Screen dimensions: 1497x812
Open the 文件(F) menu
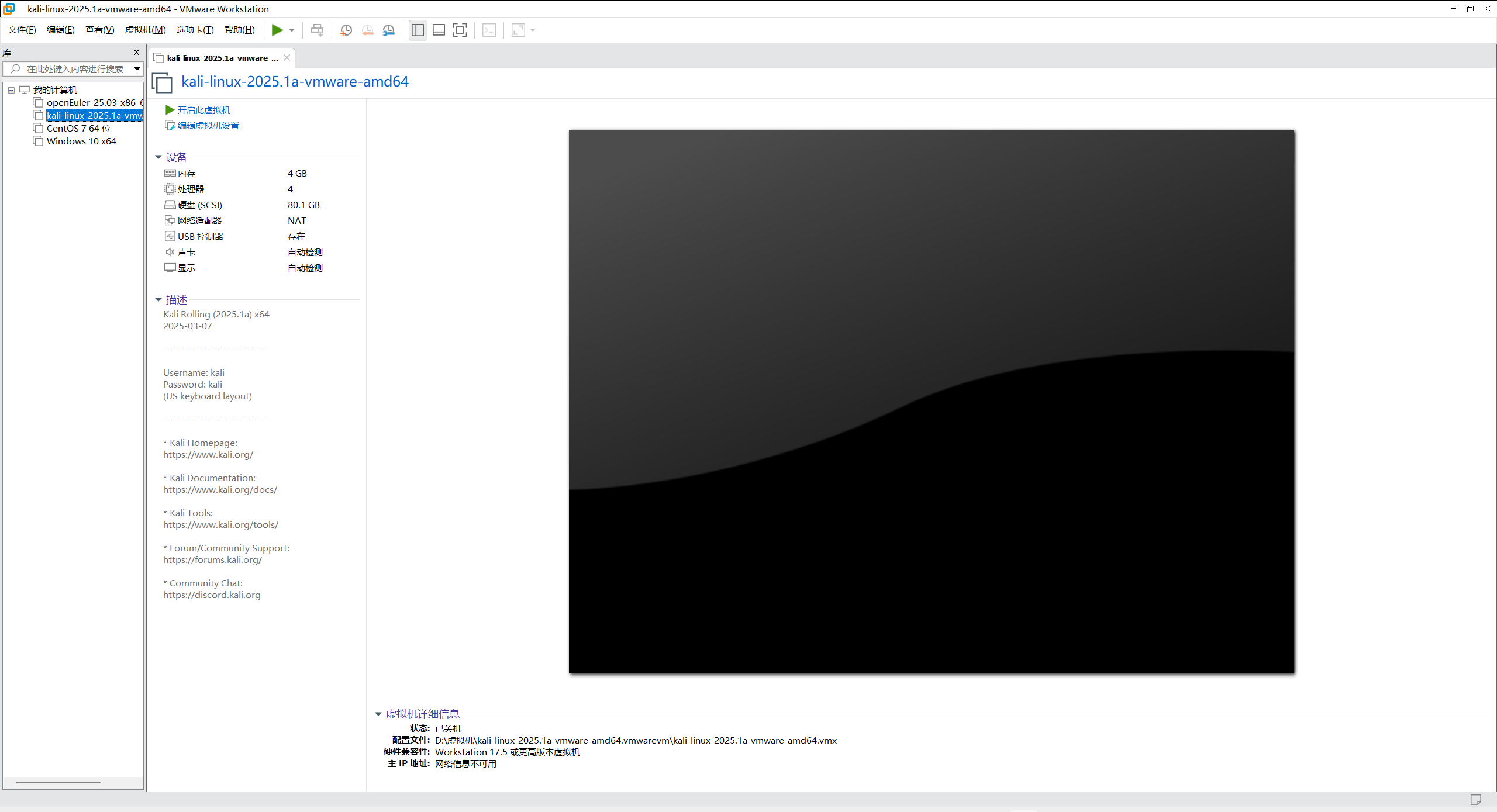[x=22, y=30]
